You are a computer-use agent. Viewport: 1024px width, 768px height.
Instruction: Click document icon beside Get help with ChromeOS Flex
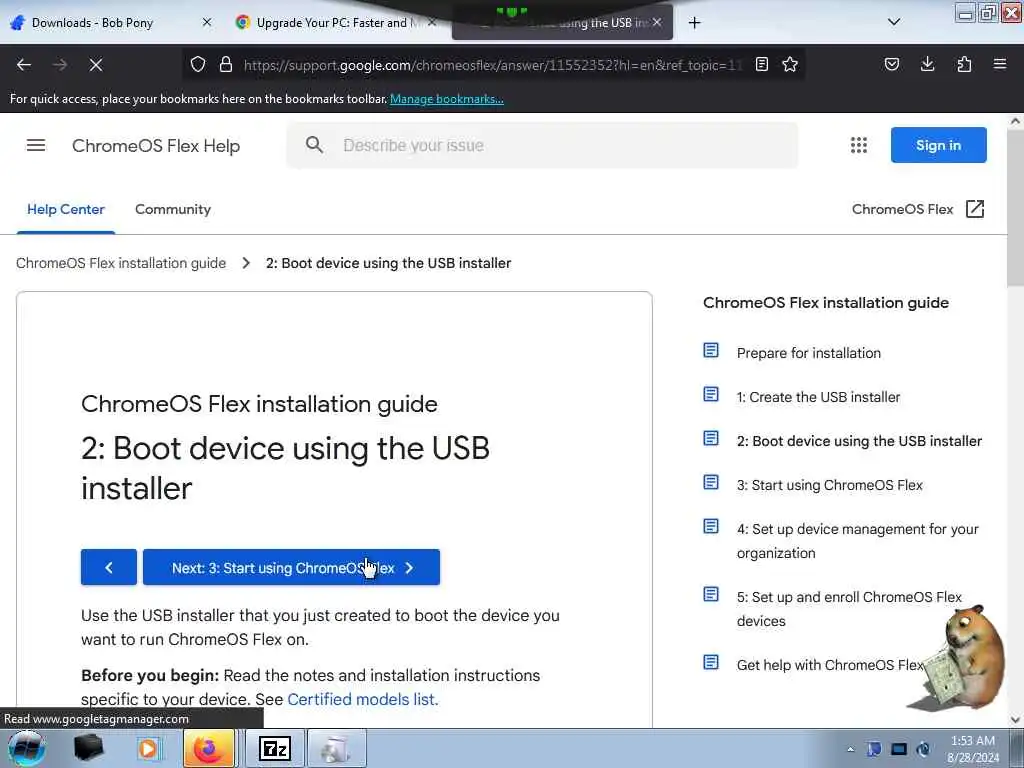tap(711, 662)
